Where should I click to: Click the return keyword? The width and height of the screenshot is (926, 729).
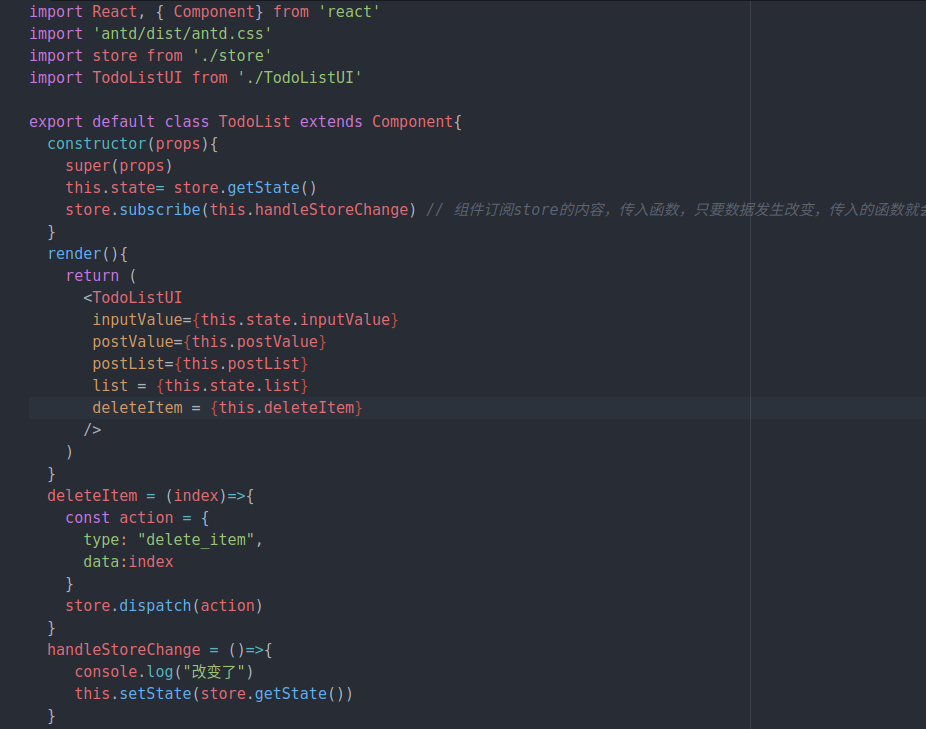click(x=92, y=276)
